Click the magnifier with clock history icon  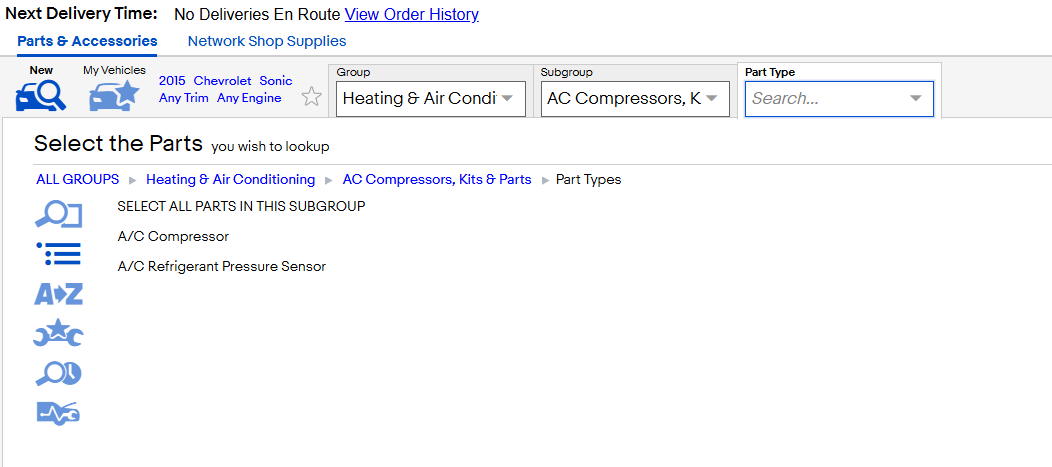[x=58, y=374]
